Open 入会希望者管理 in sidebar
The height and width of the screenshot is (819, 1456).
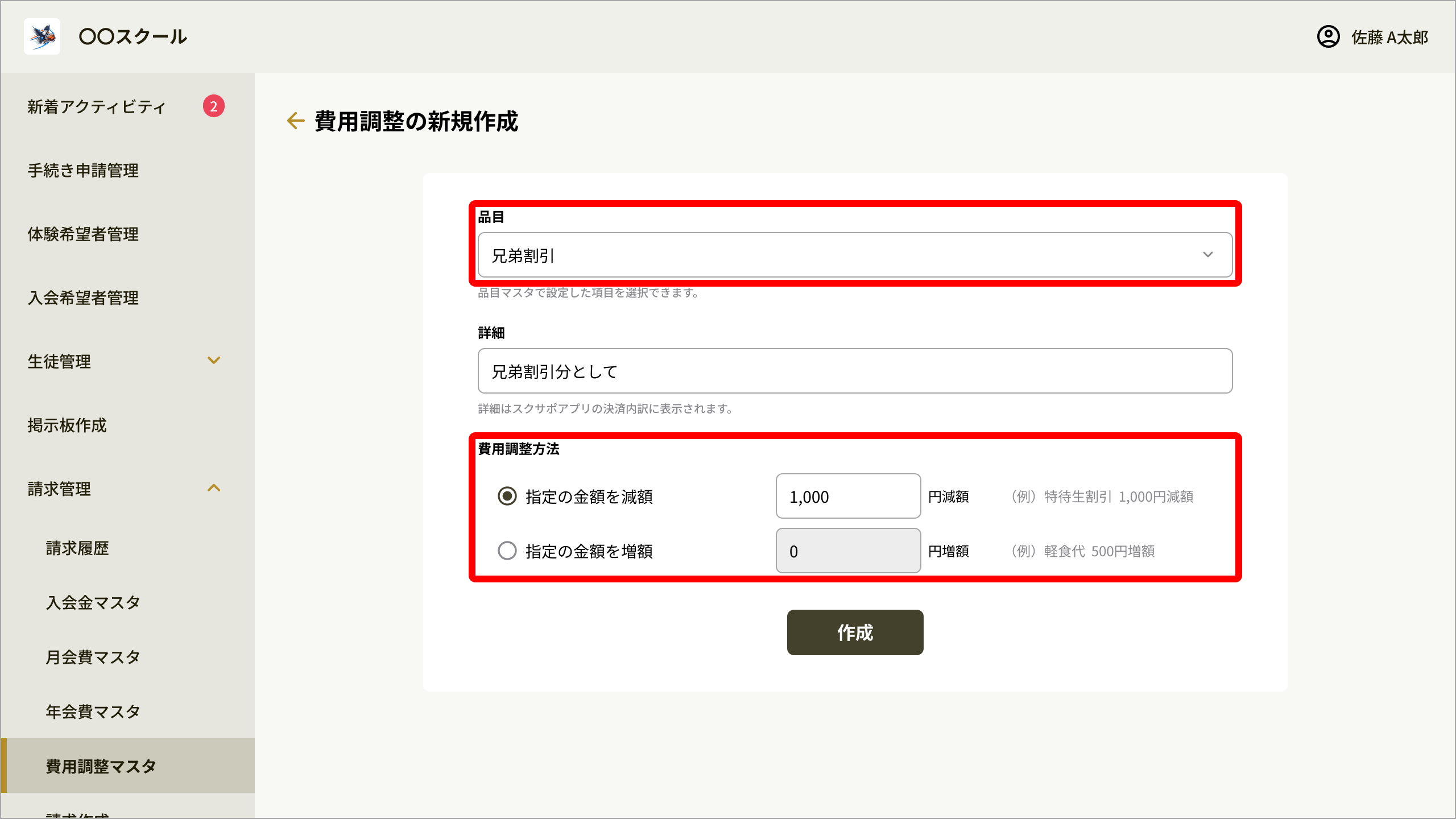(x=83, y=297)
